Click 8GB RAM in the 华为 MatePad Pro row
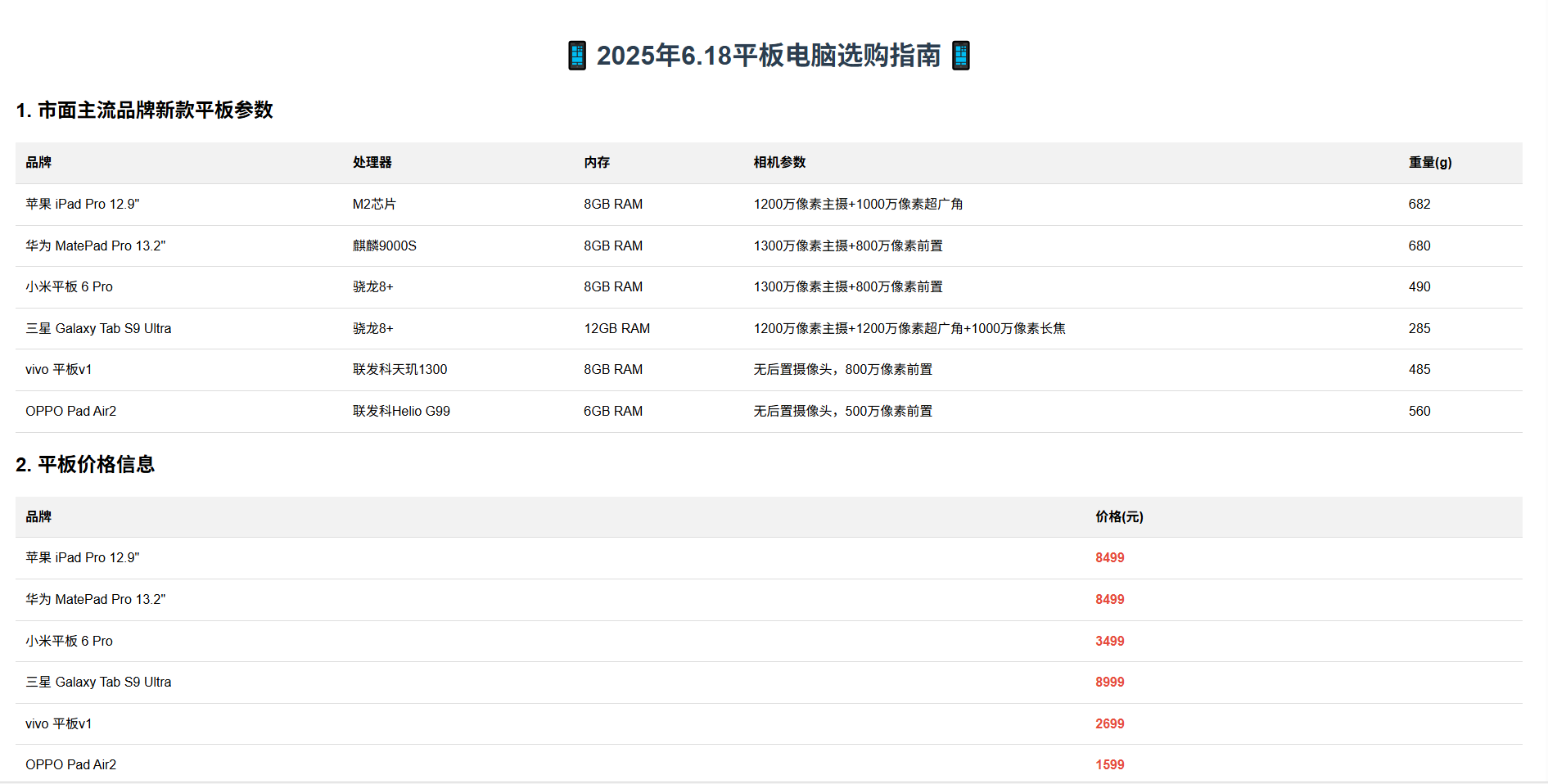Image resolution: width=1548 pixels, height=784 pixels. pos(613,246)
